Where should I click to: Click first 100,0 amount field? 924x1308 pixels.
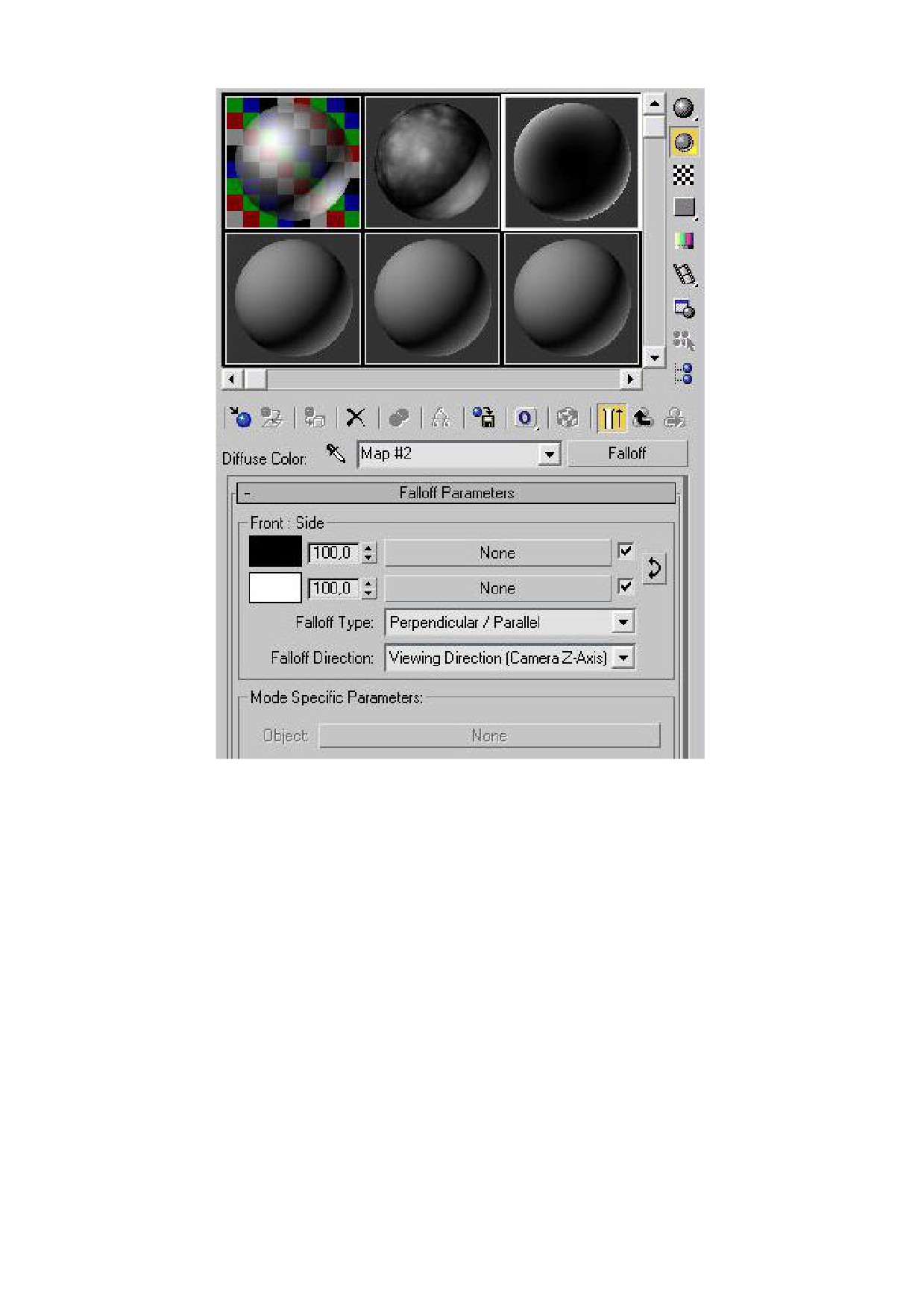tap(334, 553)
